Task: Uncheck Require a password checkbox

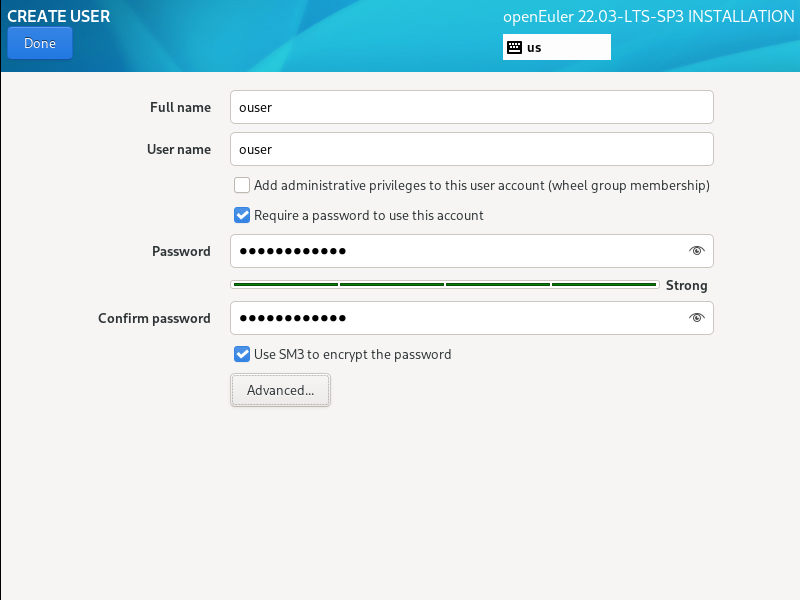Action: (x=242, y=215)
